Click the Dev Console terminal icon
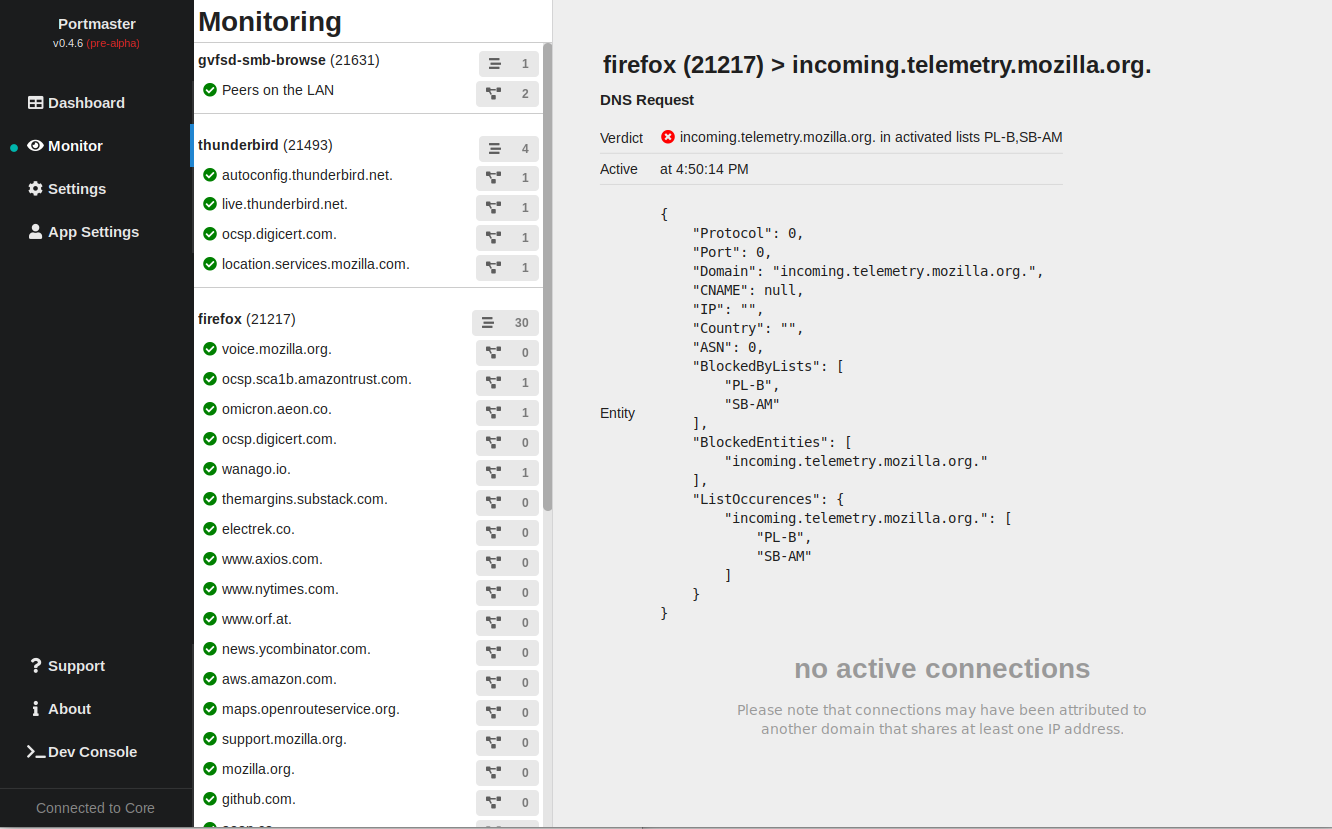Screen dimensions: 1332x829 (x=36, y=752)
